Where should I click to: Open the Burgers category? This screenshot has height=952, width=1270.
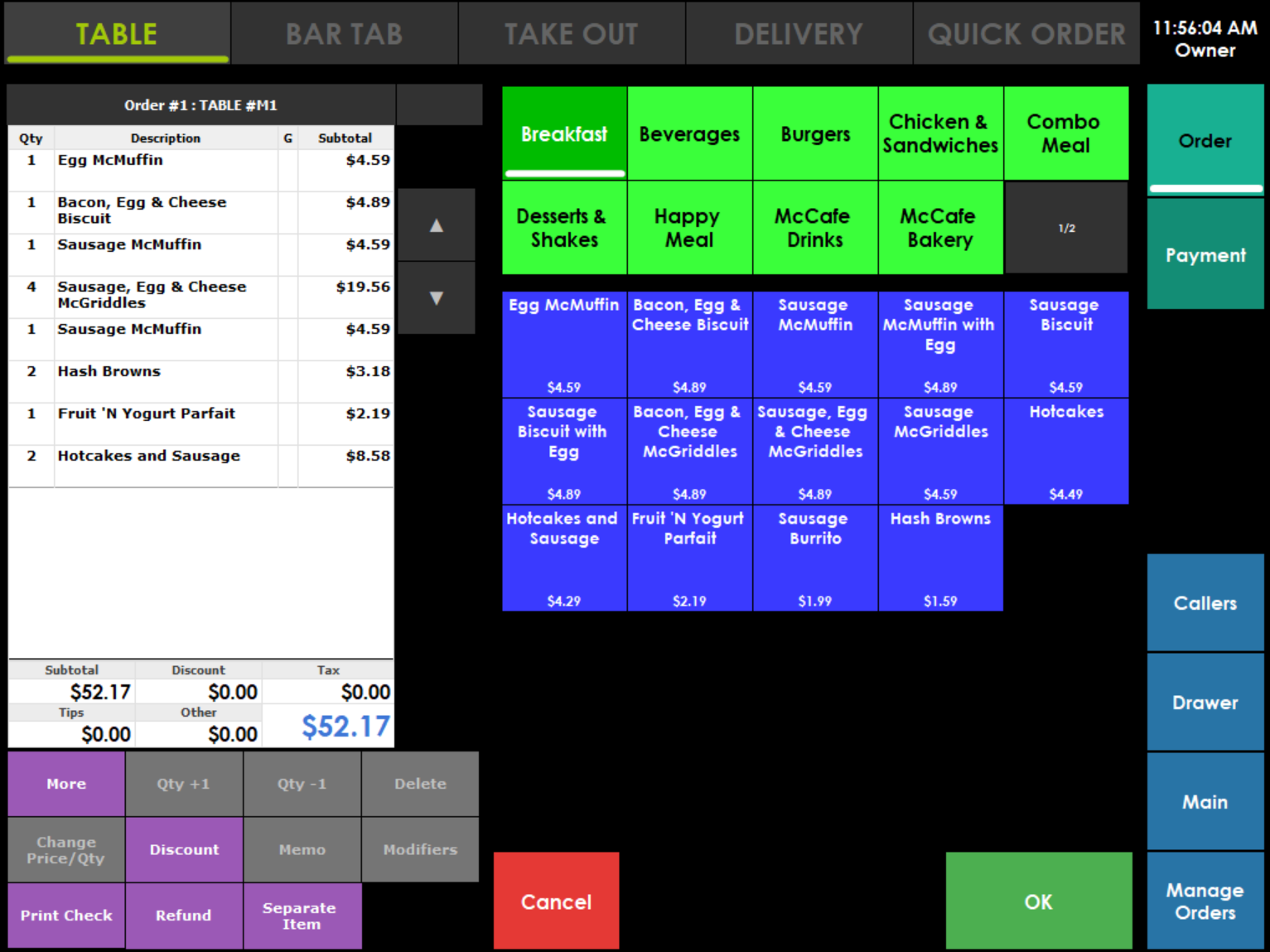[815, 133]
